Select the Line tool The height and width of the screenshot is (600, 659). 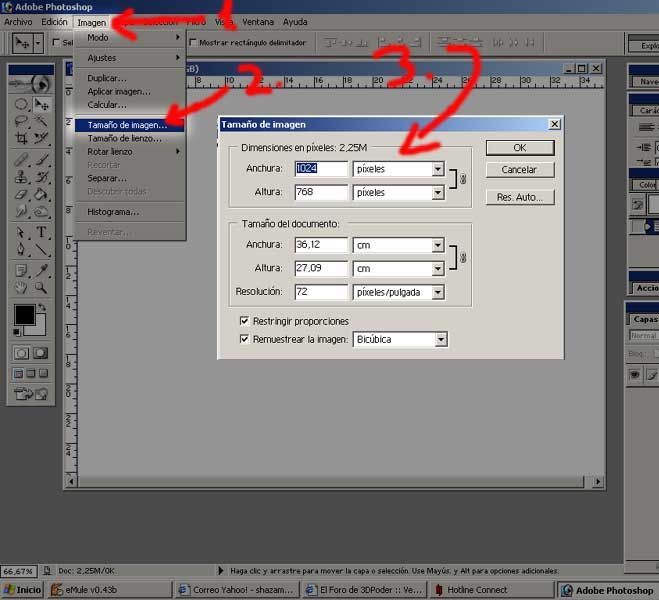pyautogui.click(x=41, y=250)
